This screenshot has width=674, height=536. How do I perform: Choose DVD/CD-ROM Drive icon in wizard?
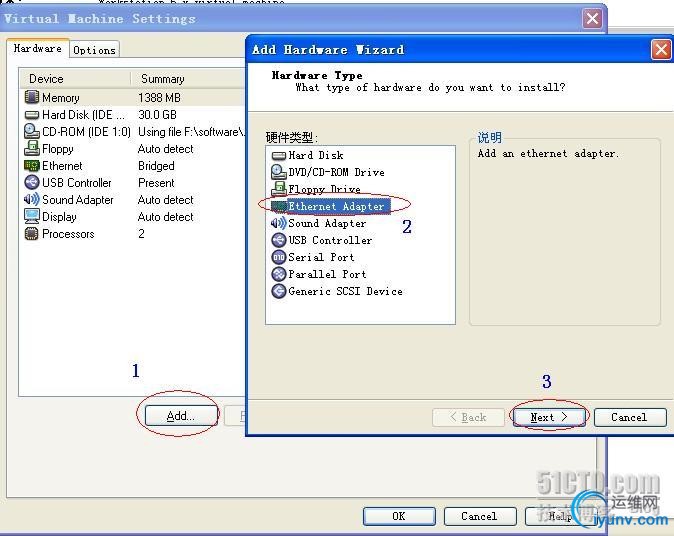coord(279,172)
